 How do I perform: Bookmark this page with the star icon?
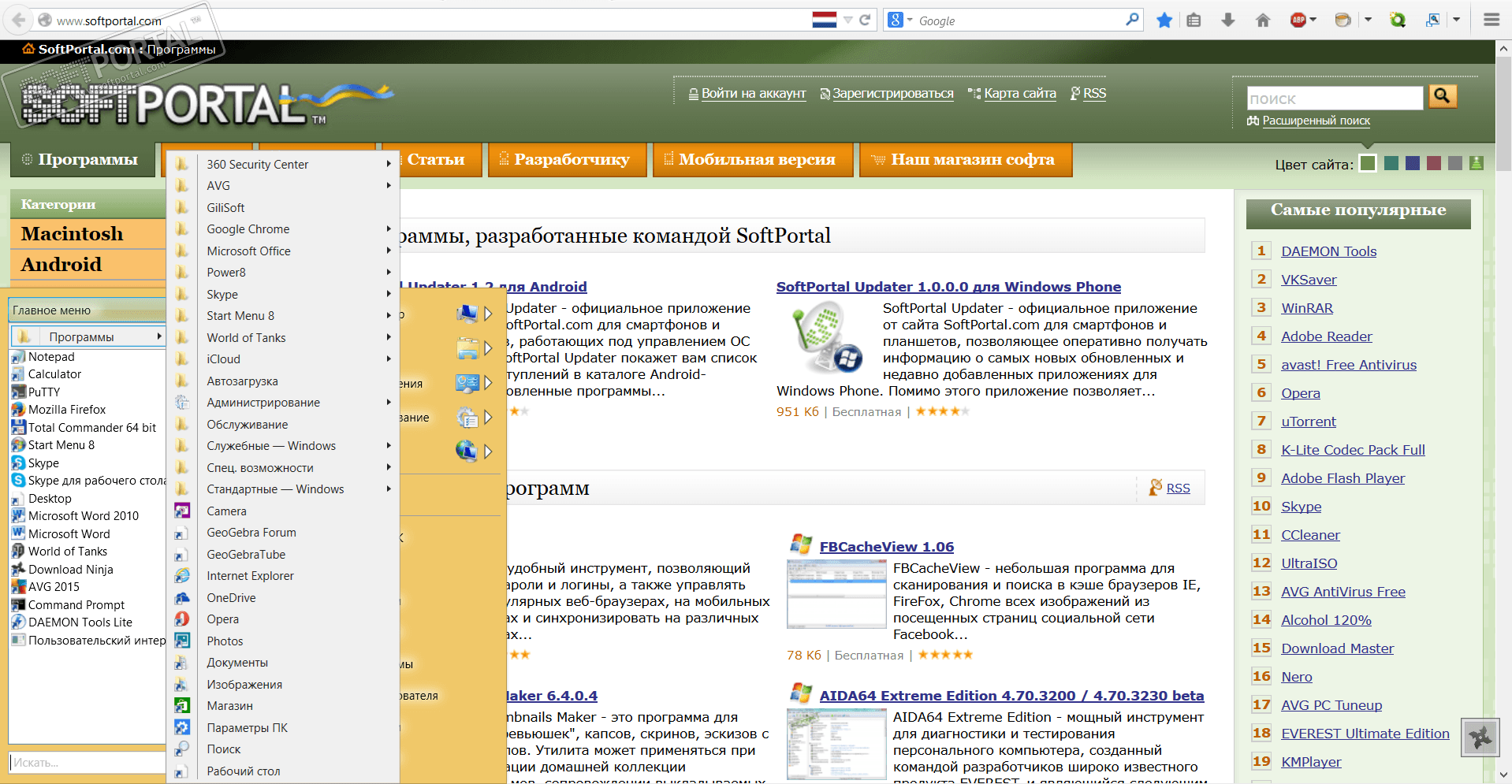coord(1164,20)
